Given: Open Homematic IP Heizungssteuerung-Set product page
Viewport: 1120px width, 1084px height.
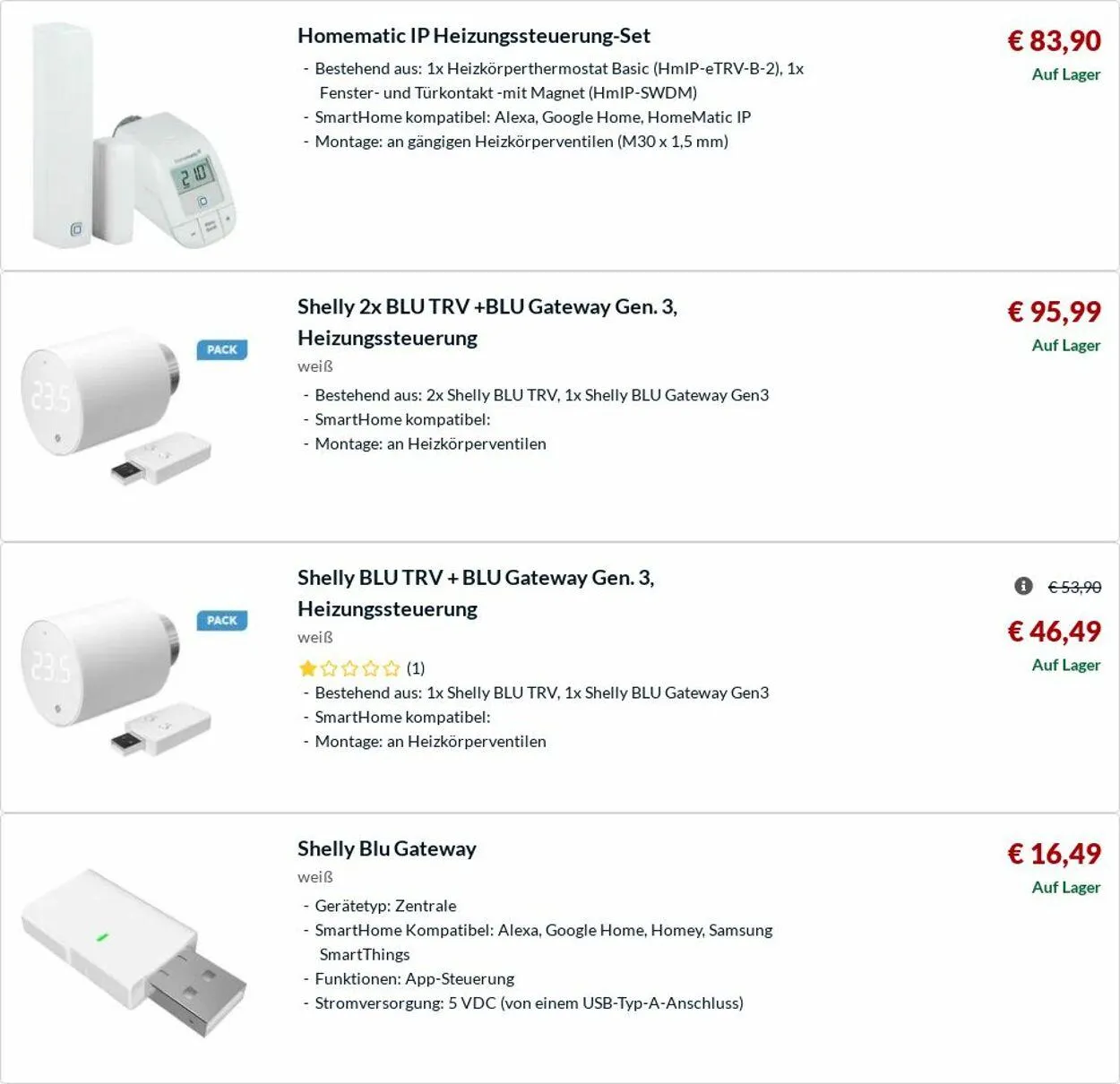Looking at the screenshot, I should tap(474, 36).
